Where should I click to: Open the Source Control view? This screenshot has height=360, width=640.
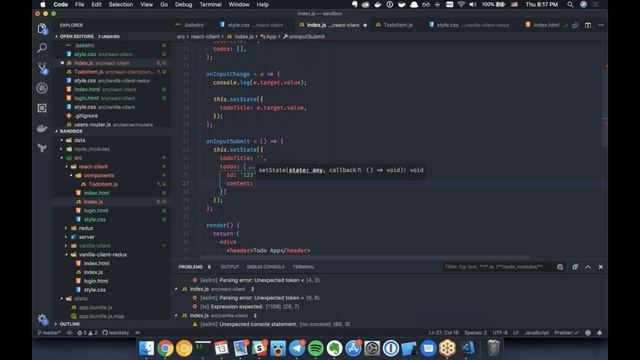(42, 68)
